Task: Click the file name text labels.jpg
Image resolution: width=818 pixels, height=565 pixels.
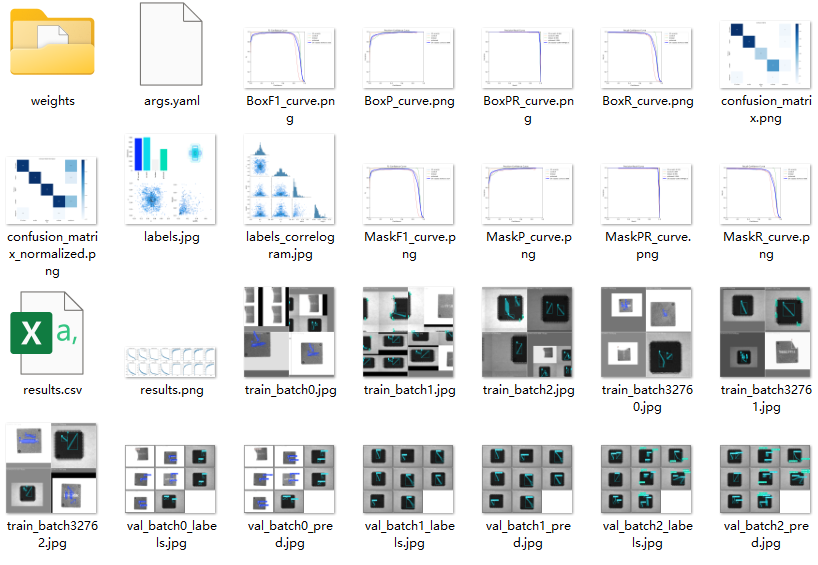Action: pos(172,237)
